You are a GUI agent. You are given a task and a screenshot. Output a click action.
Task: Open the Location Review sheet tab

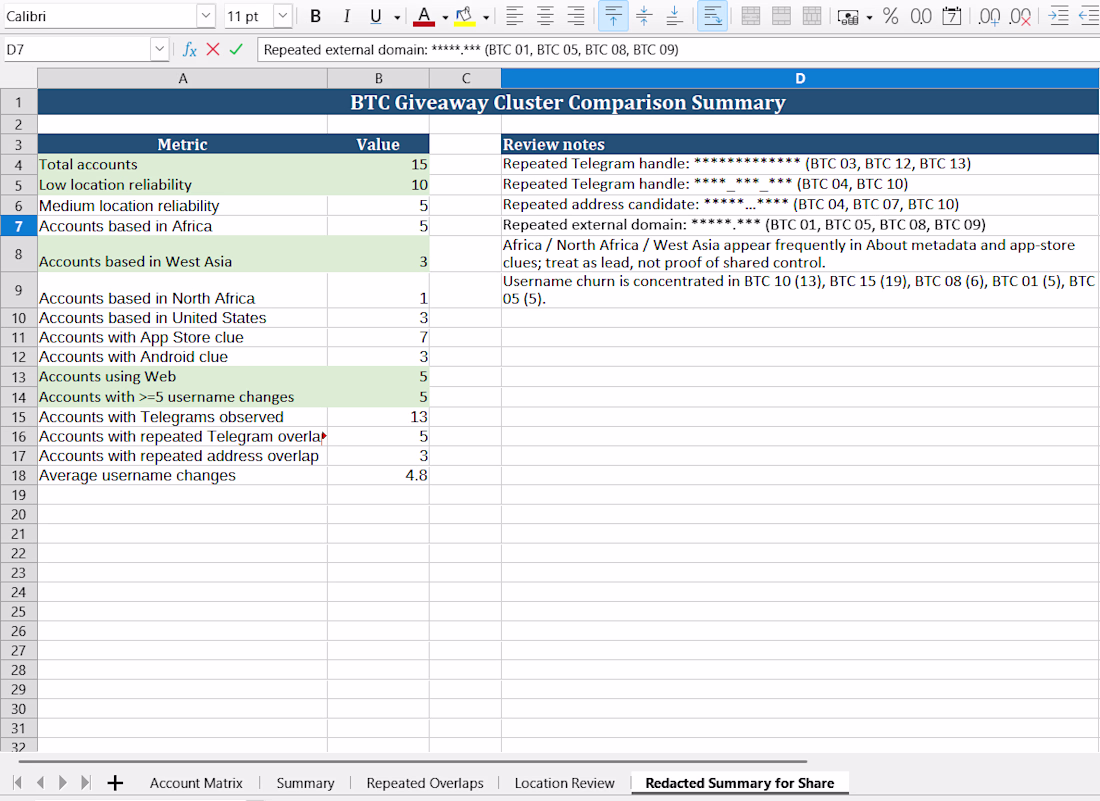coord(564,783)
